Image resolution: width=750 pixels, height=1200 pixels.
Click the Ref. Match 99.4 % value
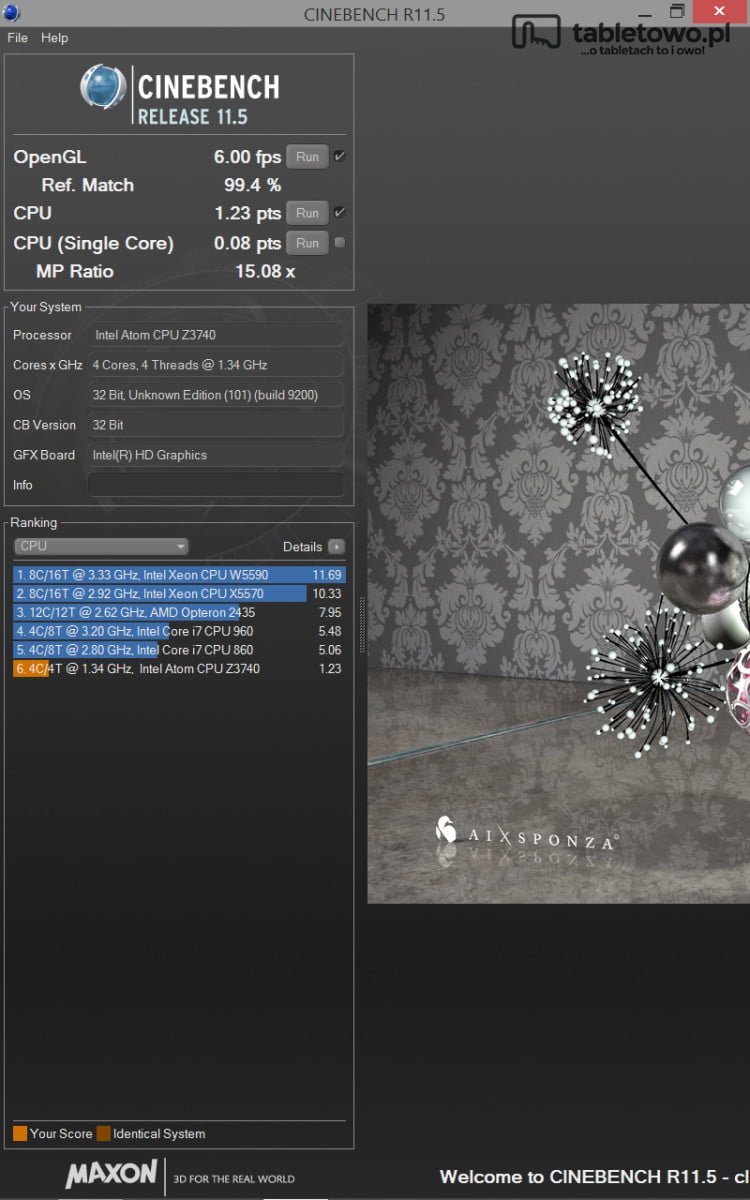[x=252, y=185]
